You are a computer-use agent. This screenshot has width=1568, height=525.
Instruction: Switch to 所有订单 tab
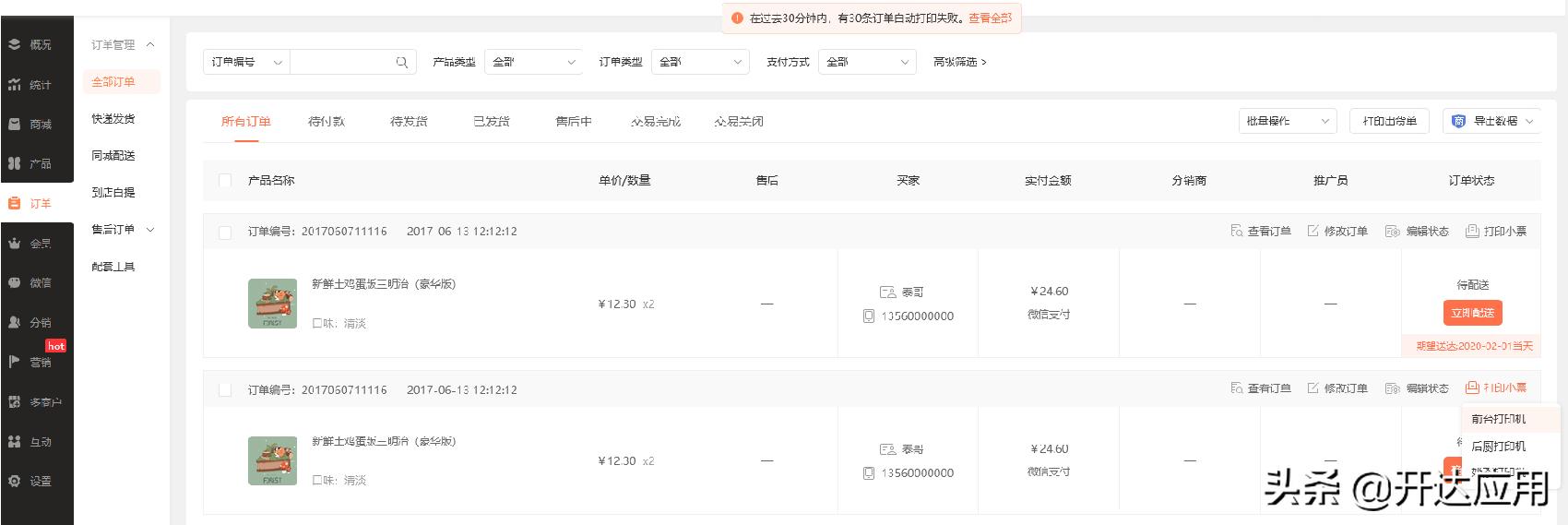click(246, 121)
